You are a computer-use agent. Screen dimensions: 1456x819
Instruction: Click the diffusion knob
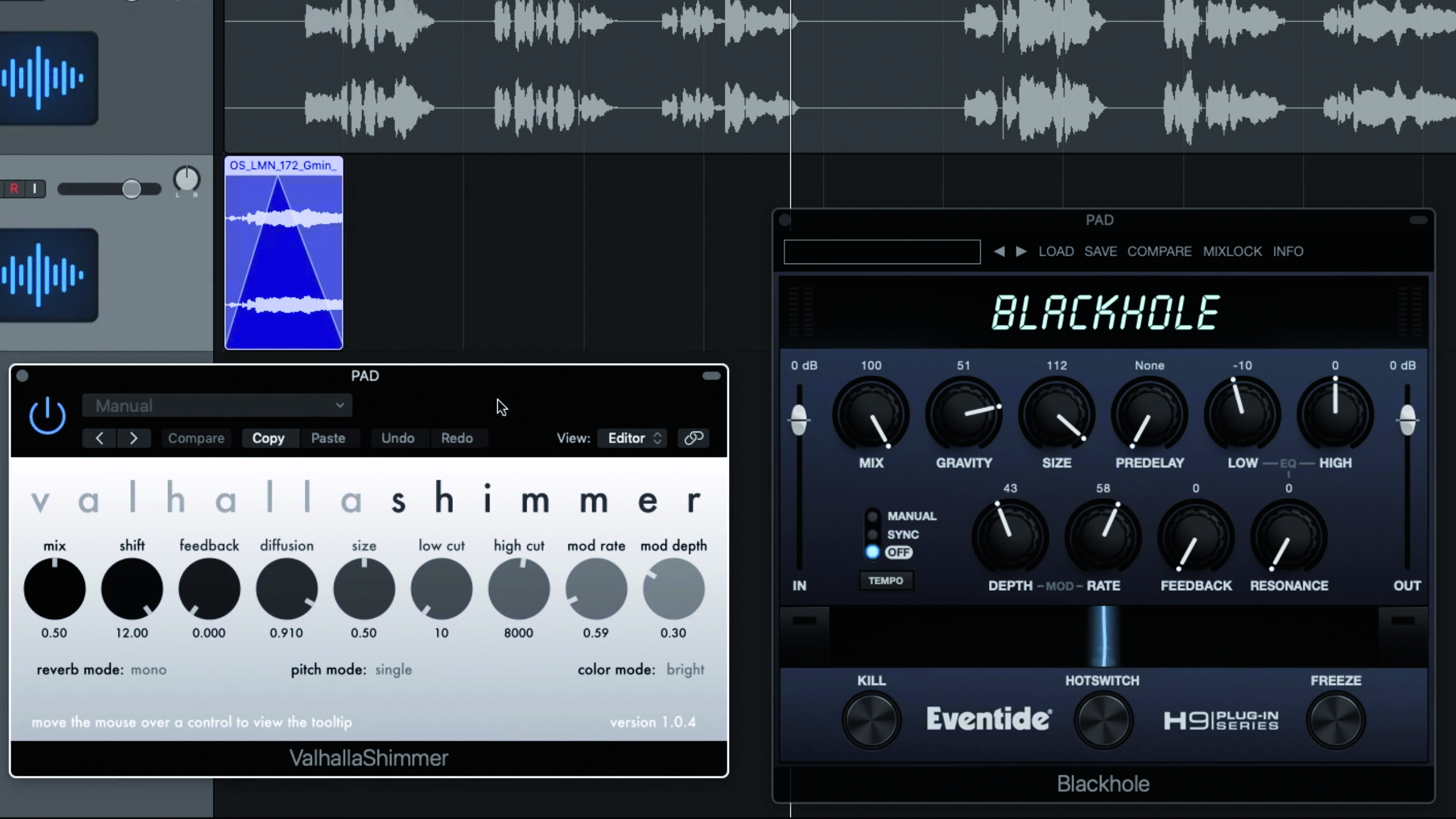(x=287, y=588)
